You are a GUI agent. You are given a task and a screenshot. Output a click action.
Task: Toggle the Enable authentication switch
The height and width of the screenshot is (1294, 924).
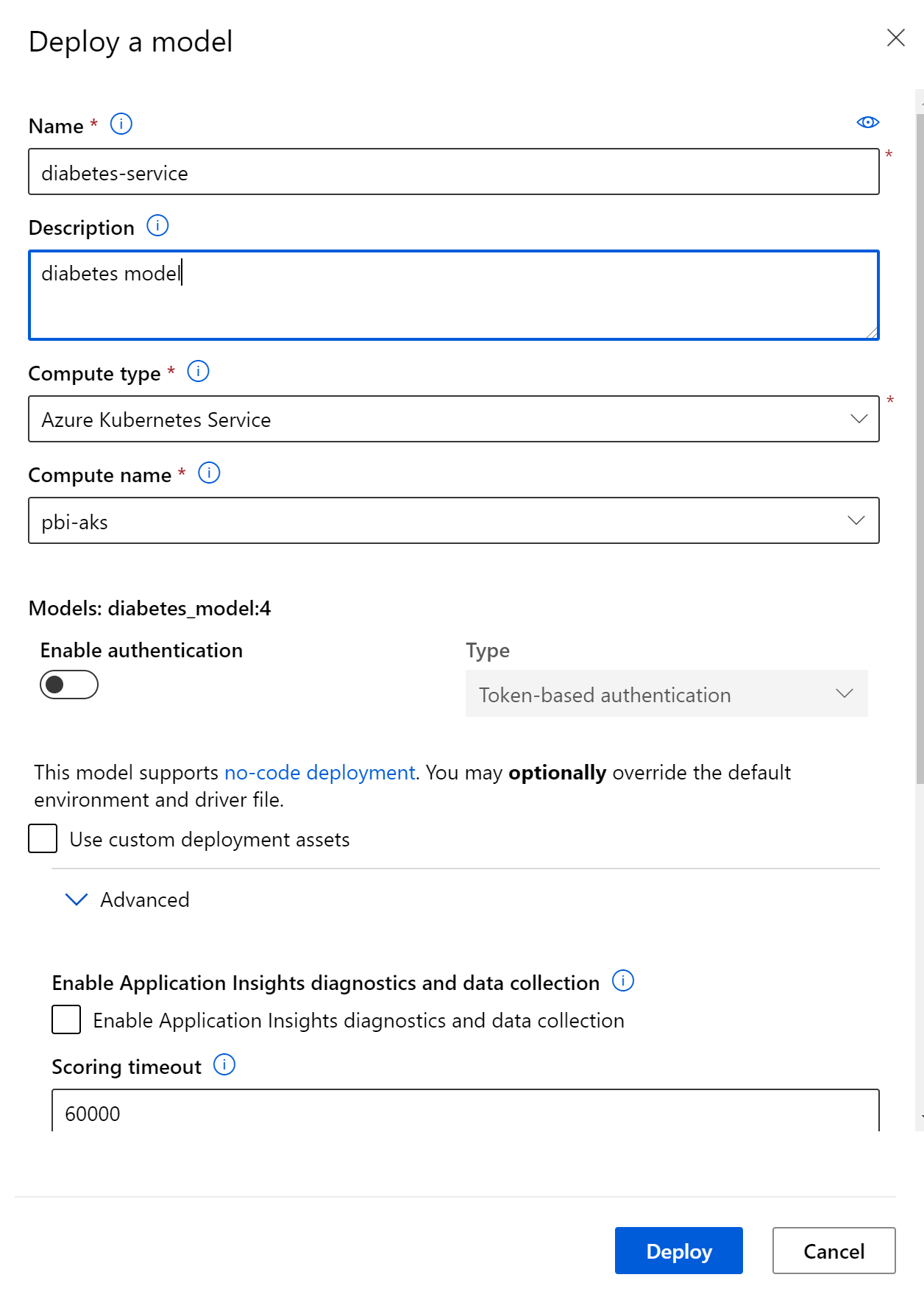[x=69, y=685]
